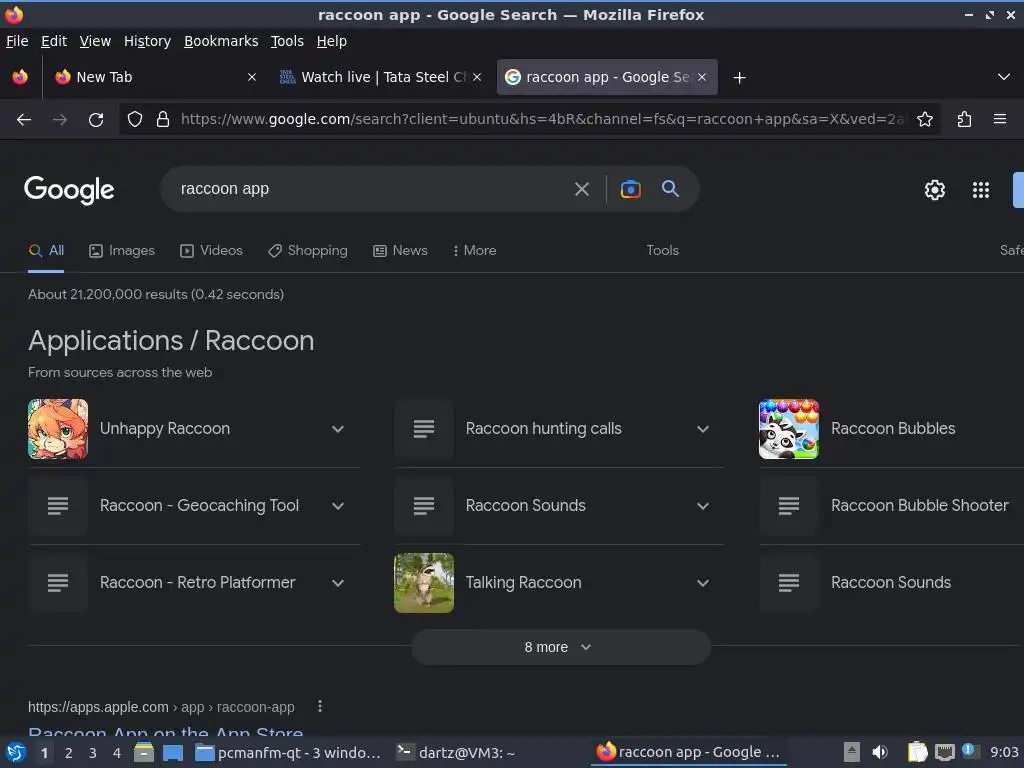Click the volume speaker tray icon

tap(880, 752)
